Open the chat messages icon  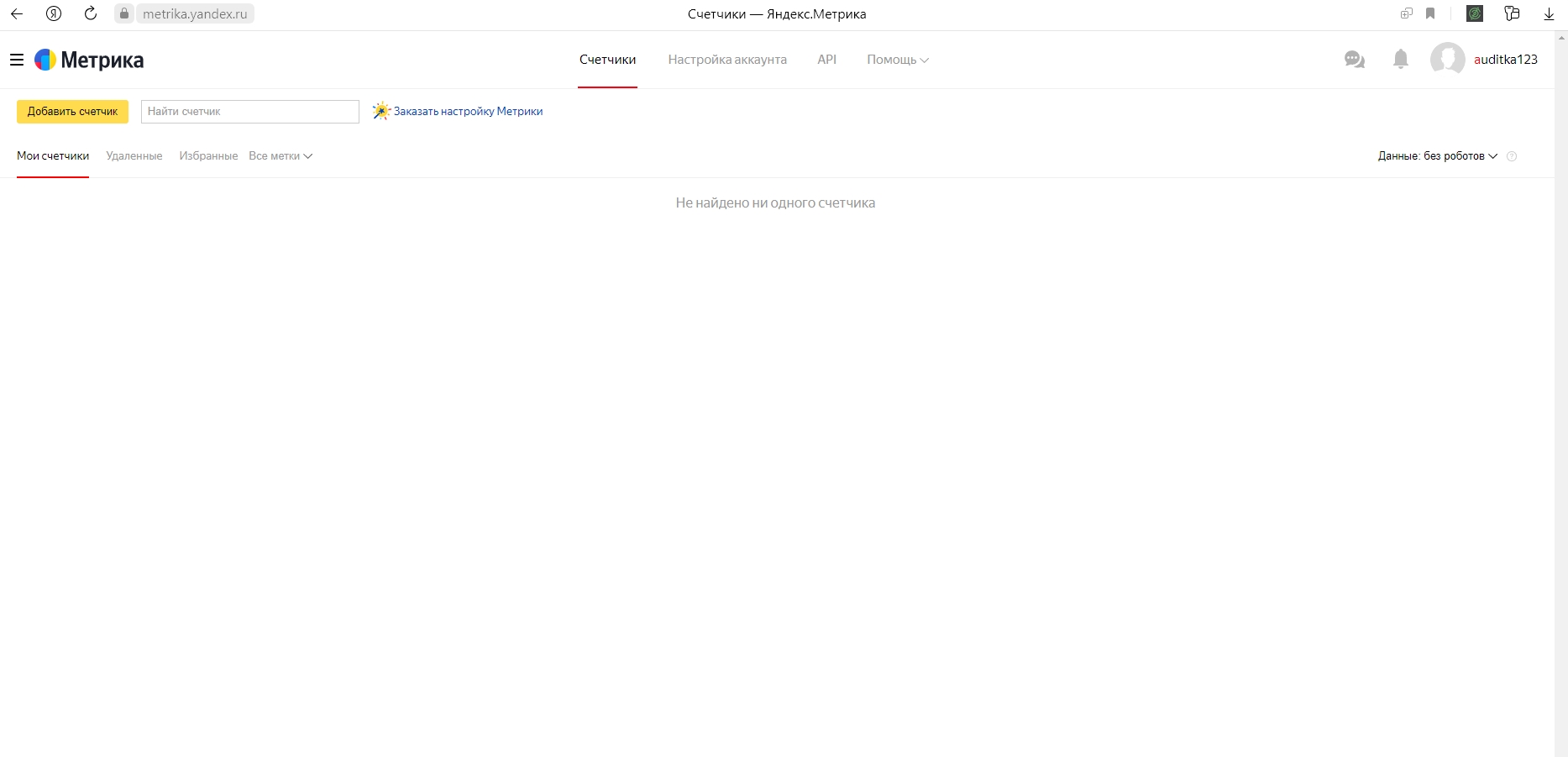coord(1354,60)
